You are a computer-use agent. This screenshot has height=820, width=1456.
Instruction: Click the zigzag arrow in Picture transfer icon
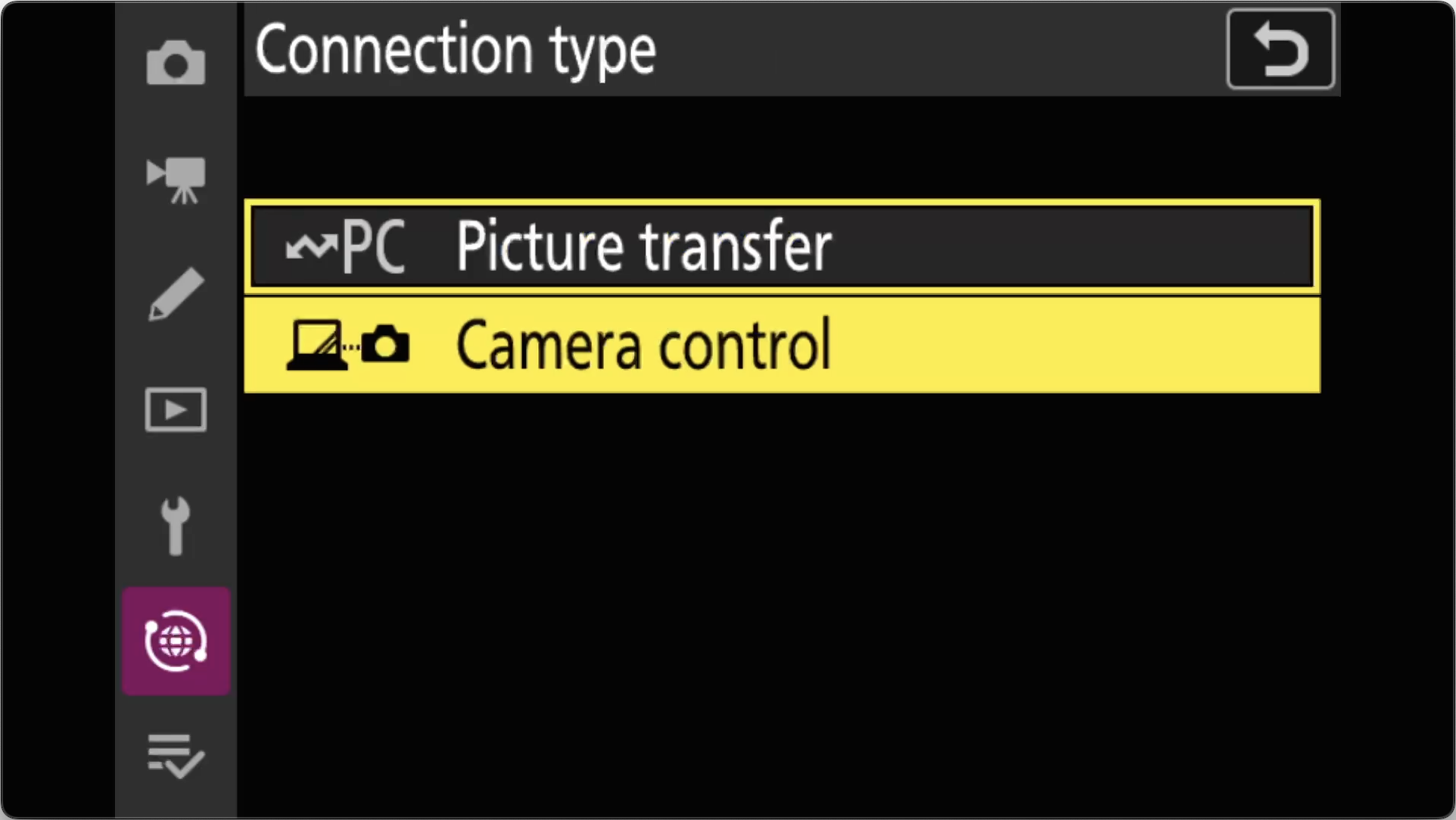coord(311,247)
